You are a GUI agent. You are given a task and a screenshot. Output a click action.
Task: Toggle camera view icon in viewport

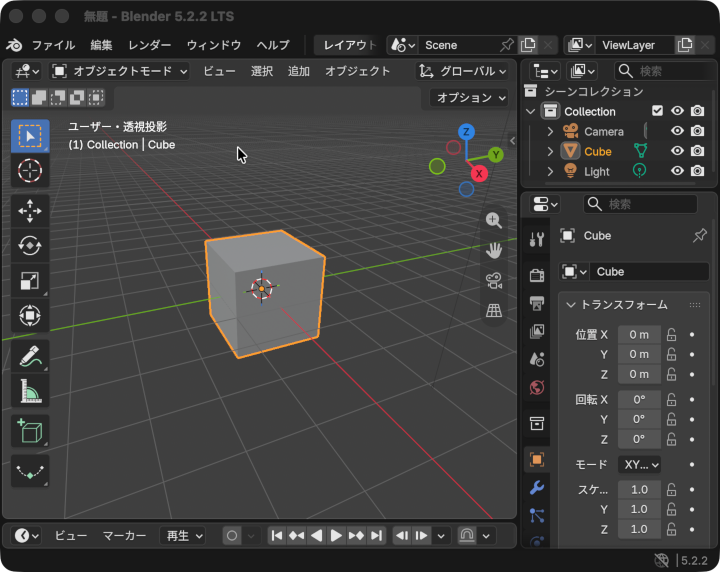[x=494, y=280]
